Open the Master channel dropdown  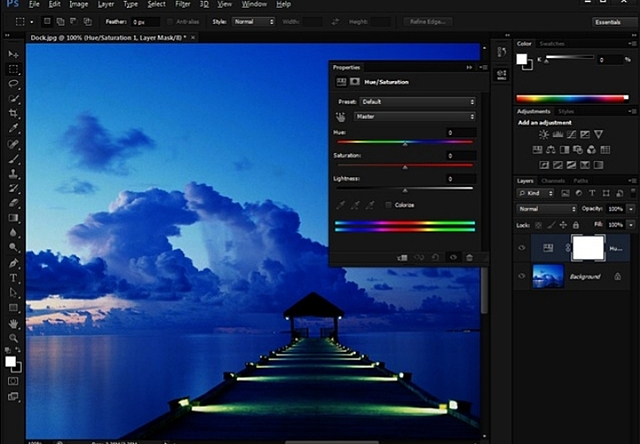(x=415, y=117)
